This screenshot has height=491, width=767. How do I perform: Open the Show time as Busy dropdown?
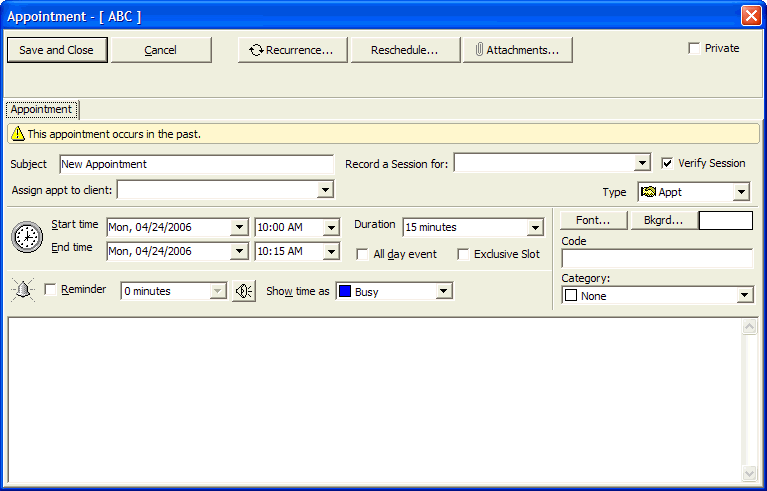[x=443, y=291]
